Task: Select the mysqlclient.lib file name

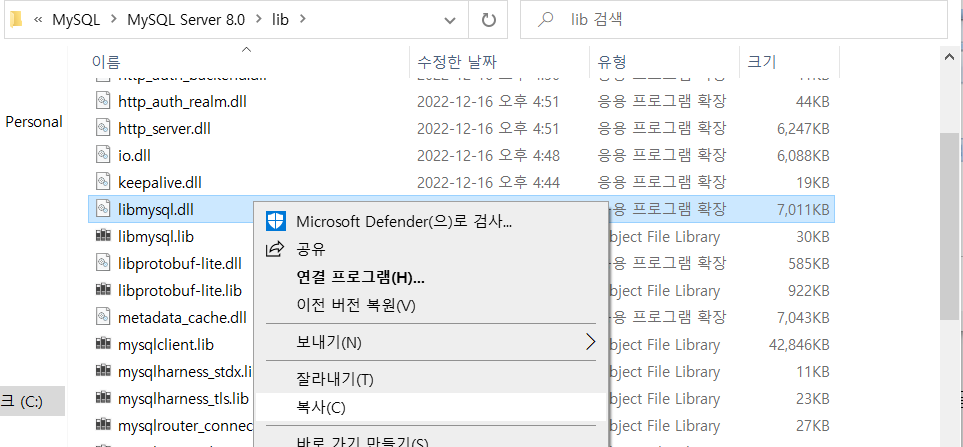Action: [x=166, y=345]
